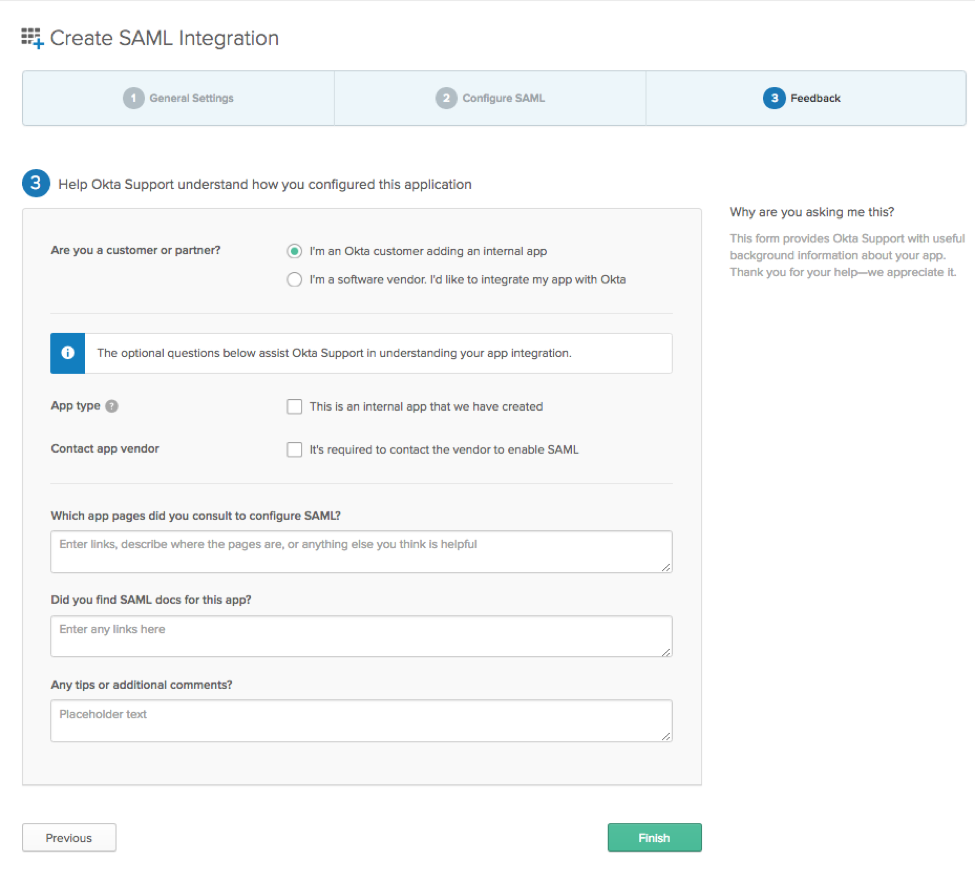
Task: Click the 'This form provides Okta Support' paragraph
Action: [x=847, y=255]
